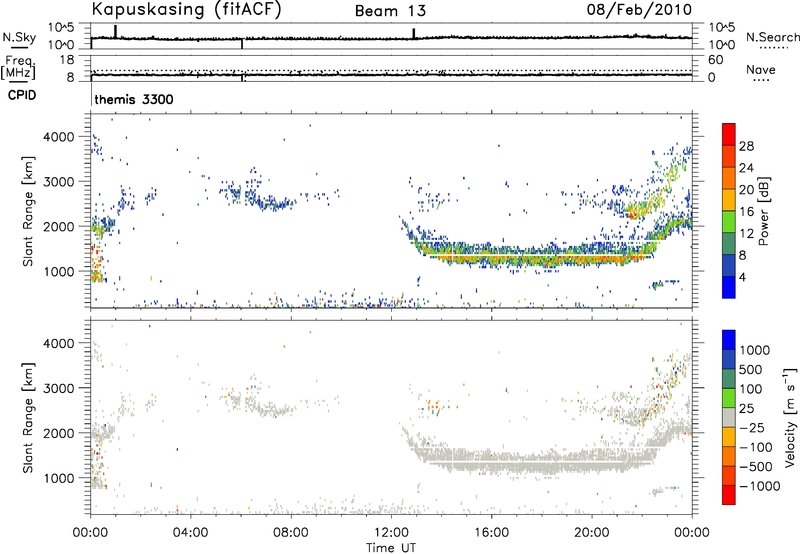Select the Freq. [MHz] axis label
The width and height of the screenshot is (800, 554).
click(18, 68)
